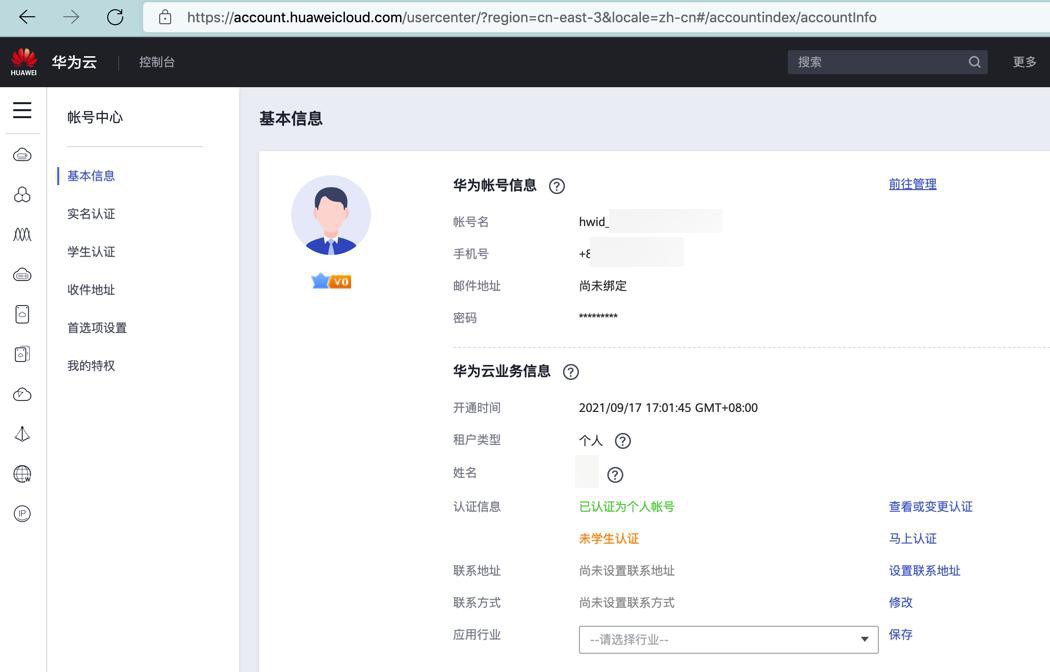Click 设置联系地址 link
This screenshot has height=672, width=1050.
[x=924, y=571]
